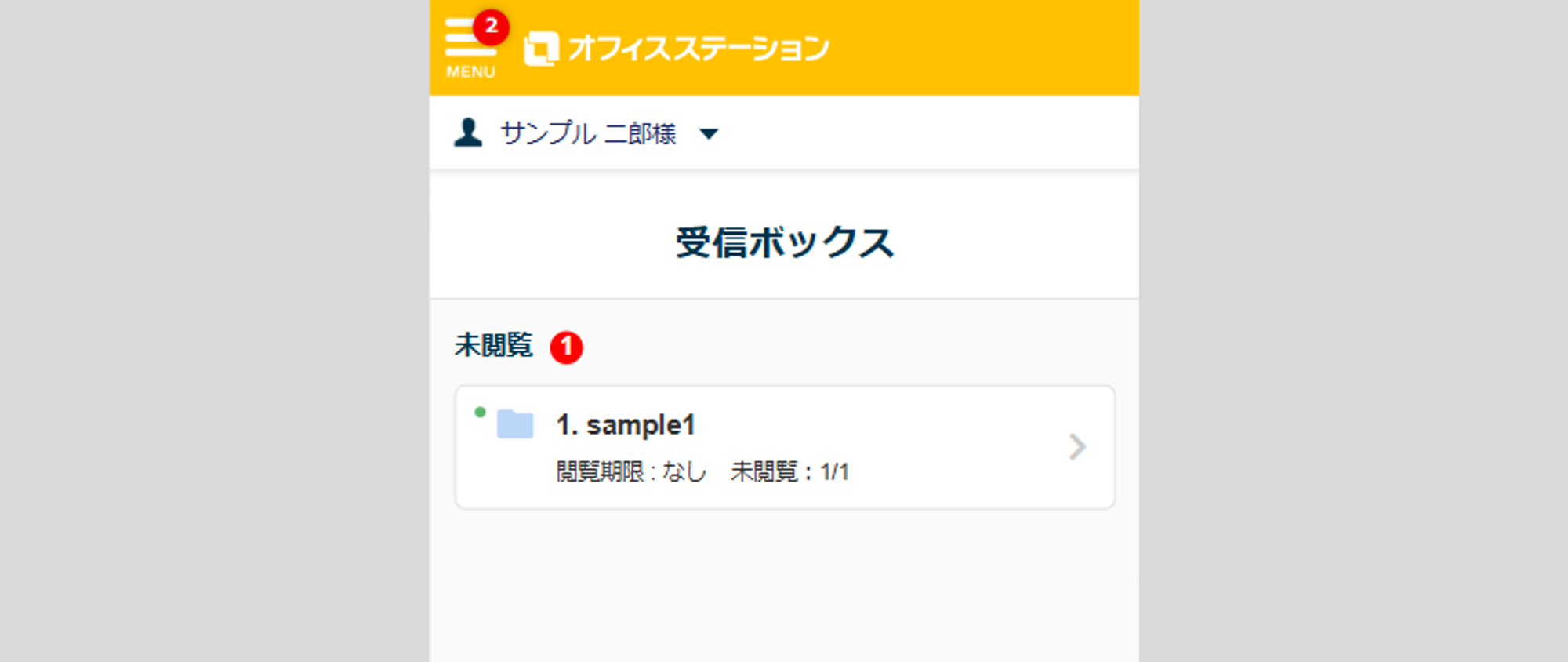Click the MENU text label
The image size is (1568, 662).
470,72
